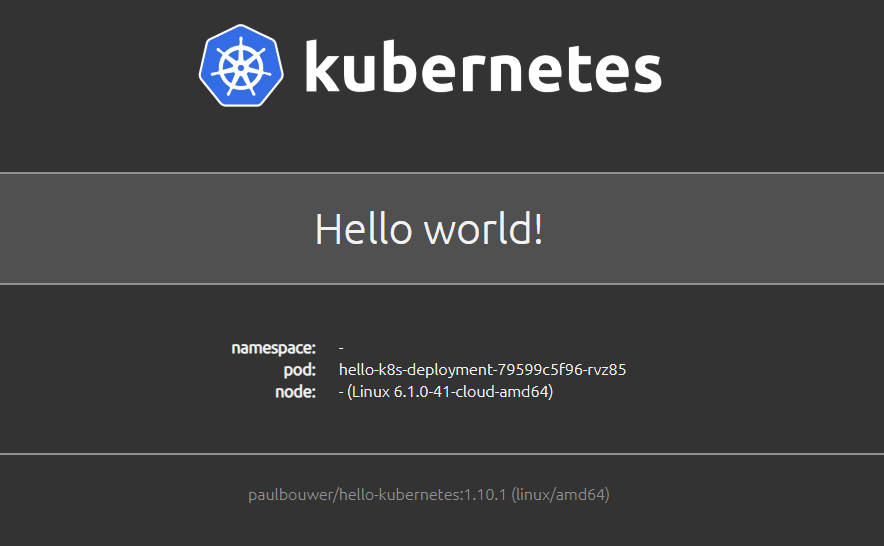Image resolution: width=884 pixels, height=546 pixels.
Task: Select the 'Hello world!' heading
Action: point(429,228)
